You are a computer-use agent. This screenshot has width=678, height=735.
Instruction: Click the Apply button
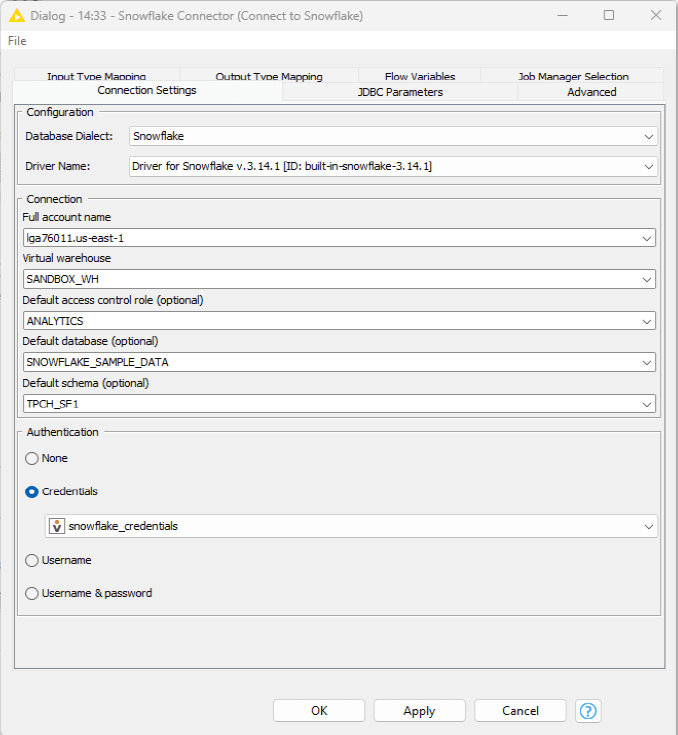click(x=419, y=711)
